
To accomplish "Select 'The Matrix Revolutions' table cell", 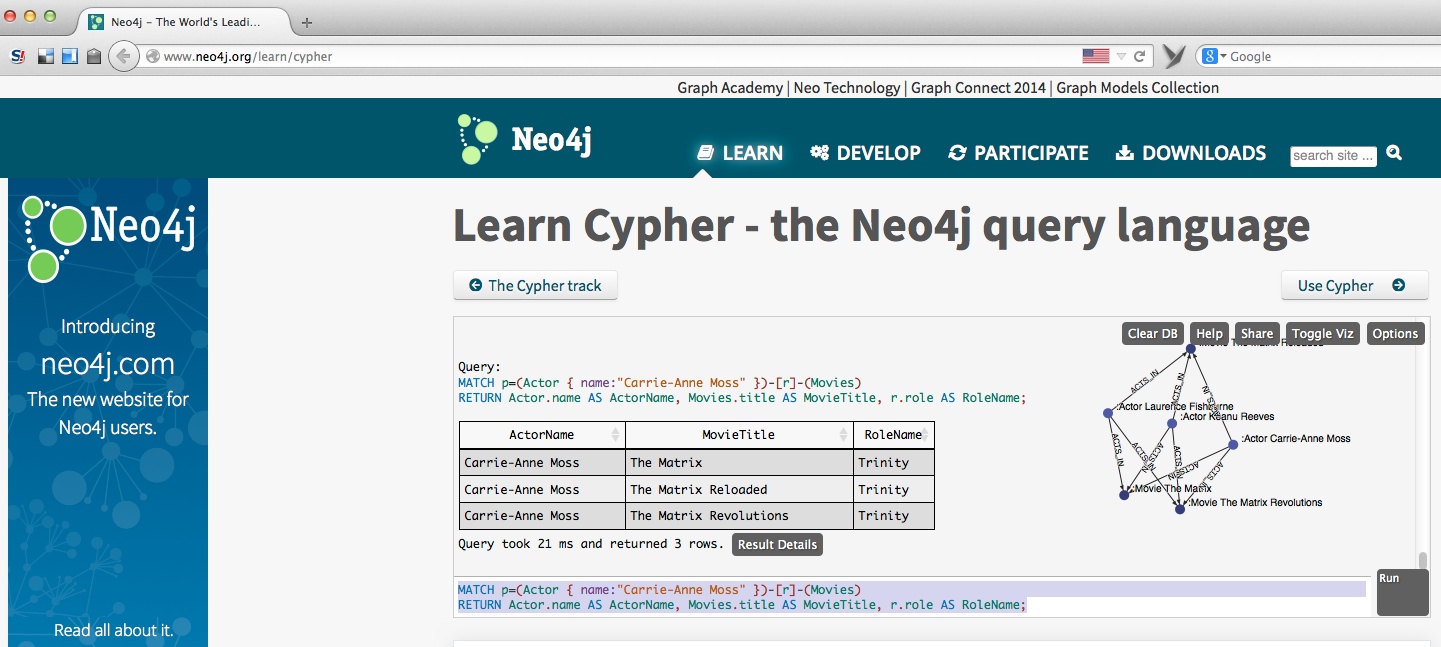I will 739,516.
